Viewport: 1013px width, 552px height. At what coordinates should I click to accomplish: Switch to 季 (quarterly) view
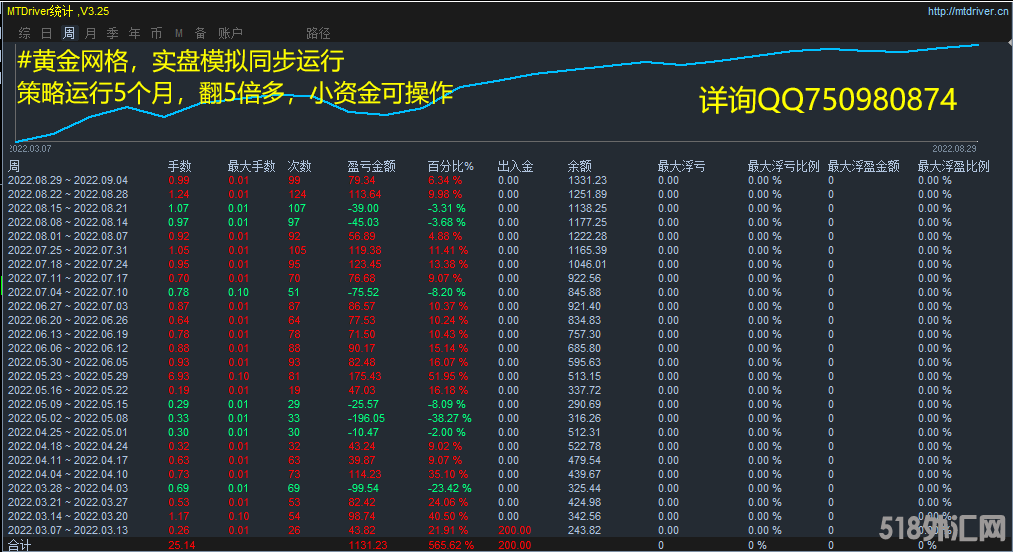tap(112, 33)
